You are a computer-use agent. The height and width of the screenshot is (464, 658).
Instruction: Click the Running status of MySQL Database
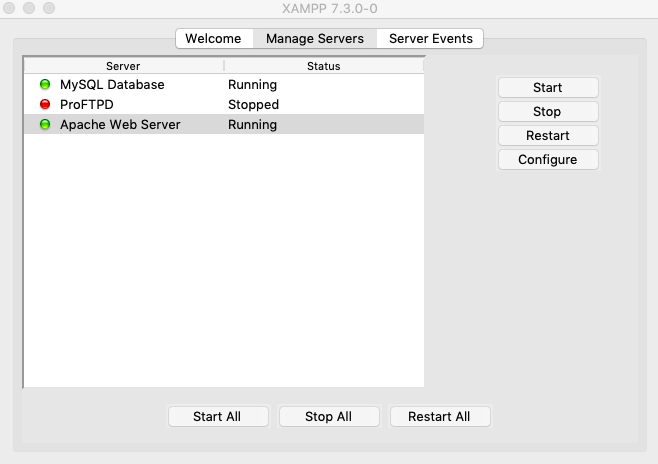point(252,85)
